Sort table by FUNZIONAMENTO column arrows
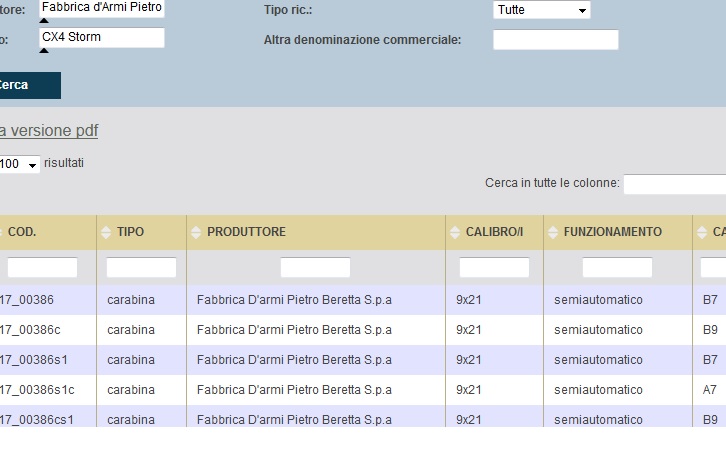Screen dimensions: 726x453 (x=552, y=232)
